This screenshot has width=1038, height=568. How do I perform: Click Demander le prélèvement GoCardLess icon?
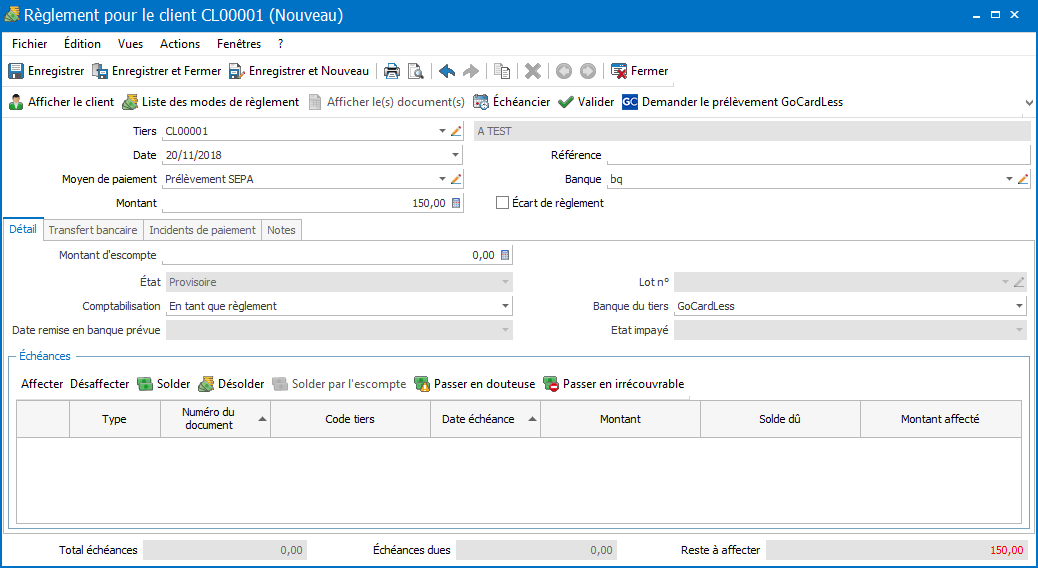(x=630, y=102)
